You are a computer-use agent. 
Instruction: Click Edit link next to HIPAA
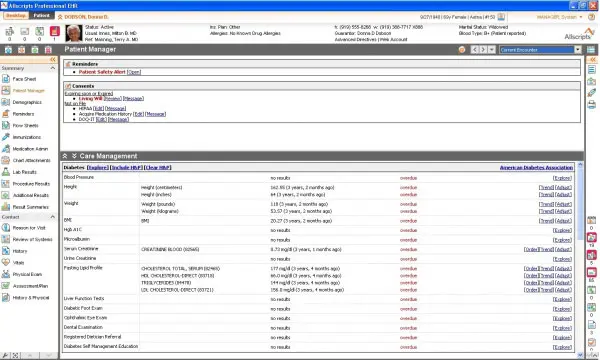[x=98, y=109]
